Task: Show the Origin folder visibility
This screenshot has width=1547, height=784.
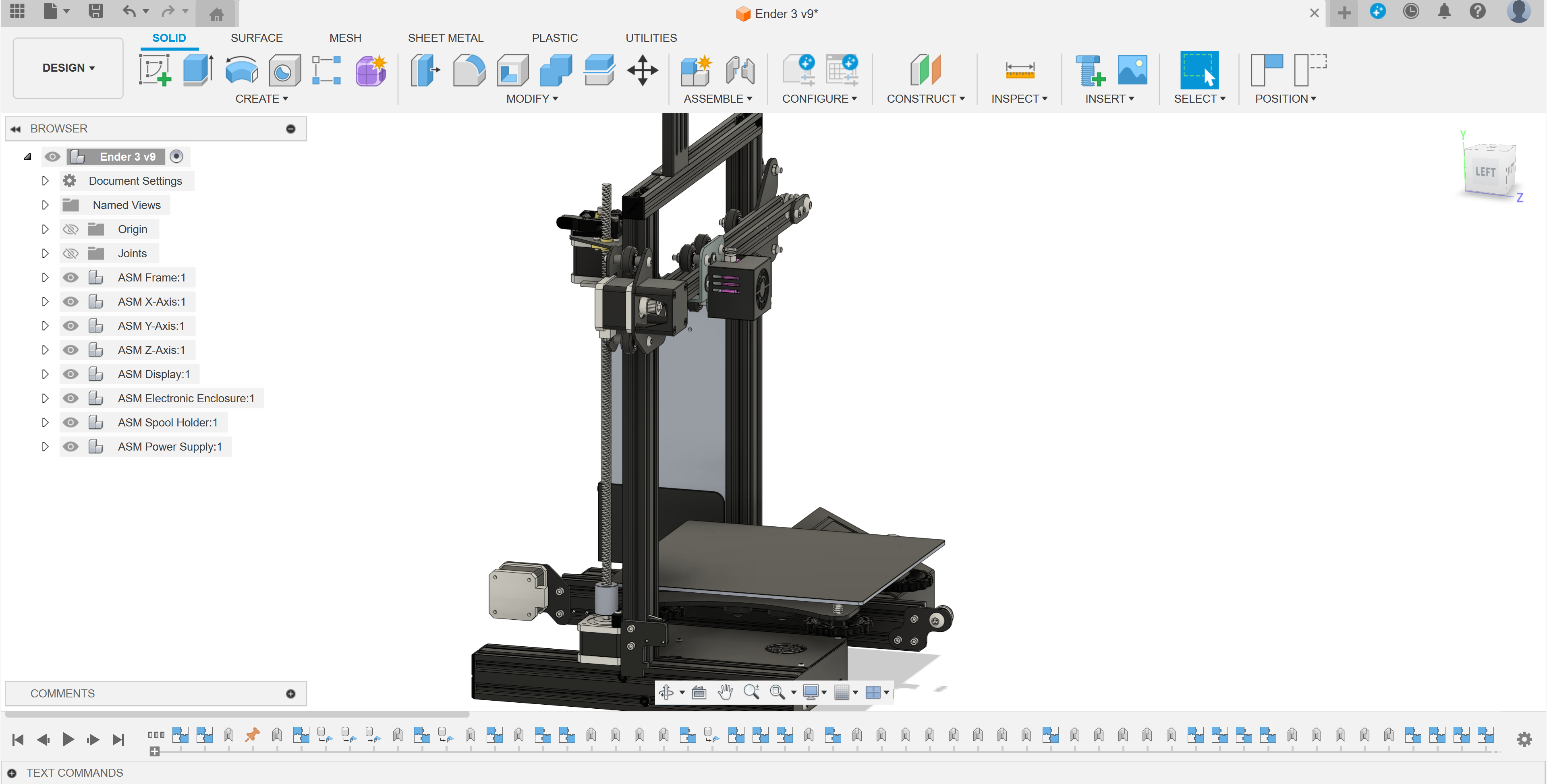Action: (x=70, y=229)
